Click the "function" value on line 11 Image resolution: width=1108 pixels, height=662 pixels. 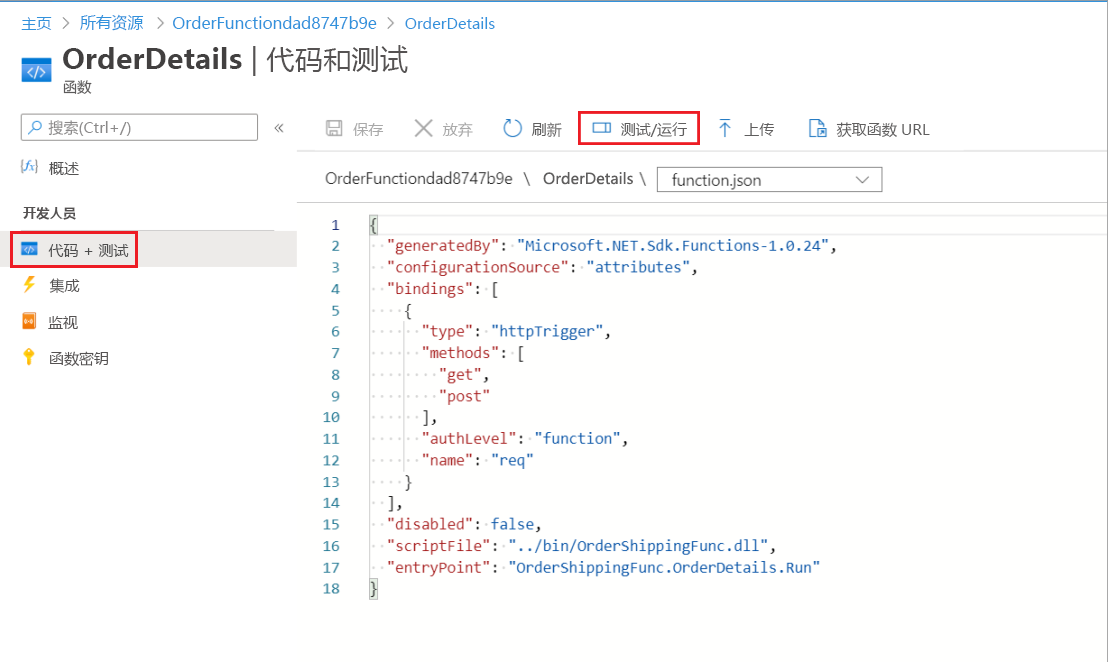coord(577,438)
